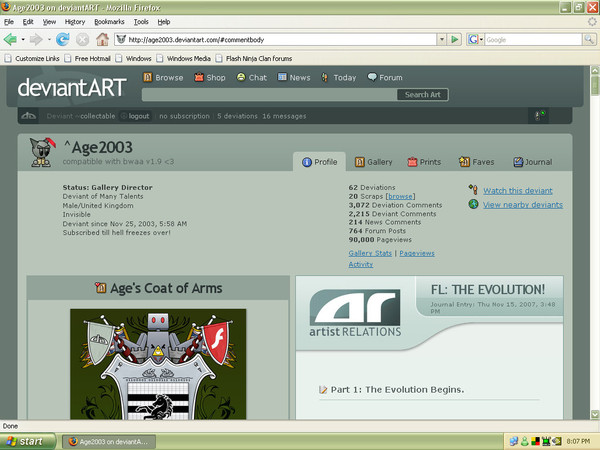The width and height of the screenshot is (600, 450).
Task: Click View nearby deviants link
Action: pos(523,205)
